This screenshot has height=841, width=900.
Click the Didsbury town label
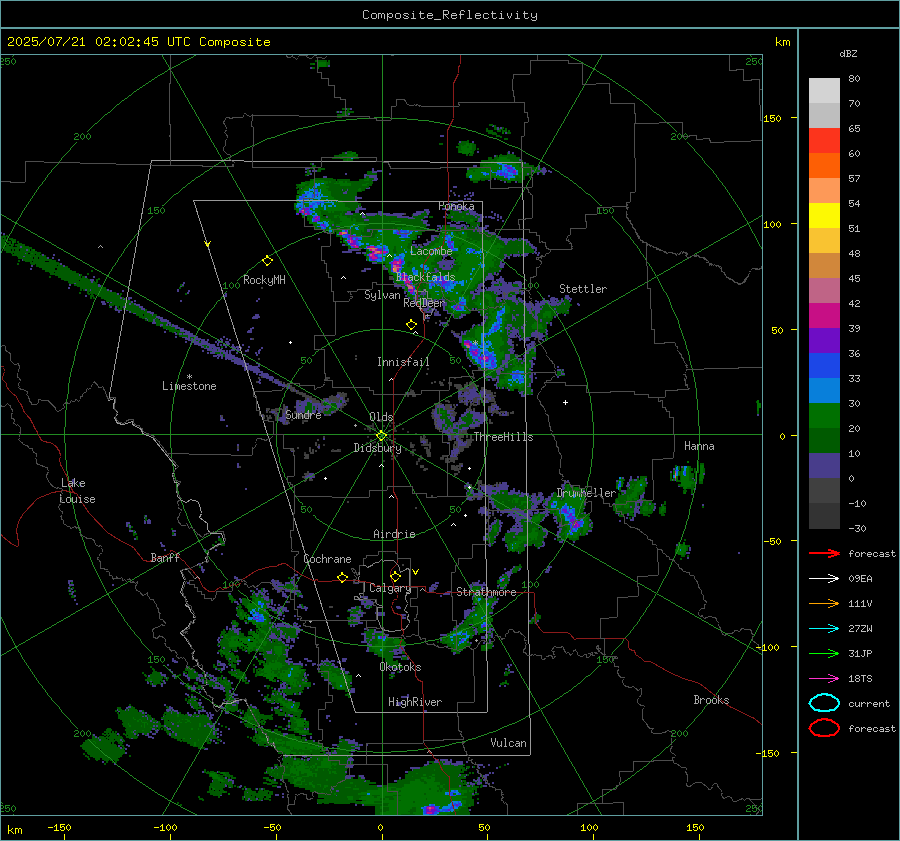tap(377, 448)
